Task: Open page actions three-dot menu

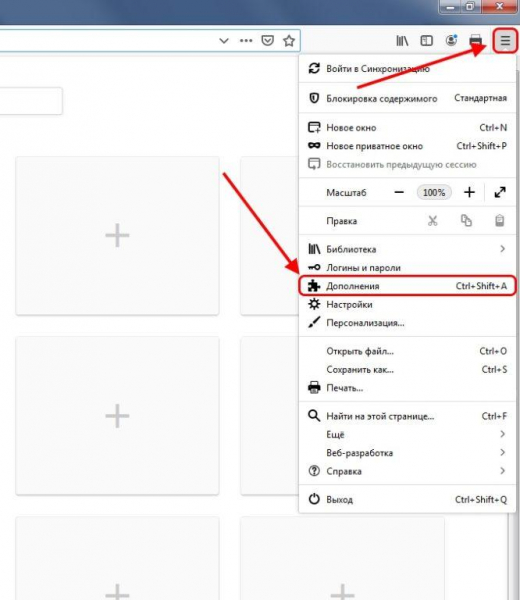Action: click(246, 40)
